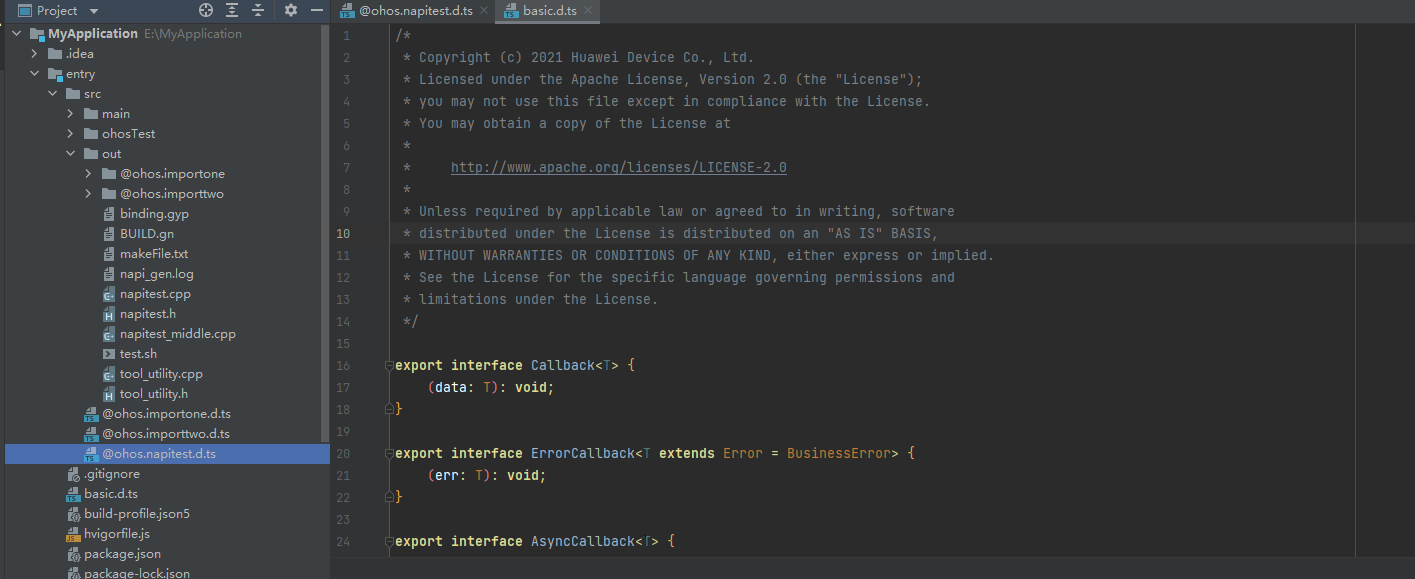Toggle code folding for Callback interface

click(x=389, y=366)
